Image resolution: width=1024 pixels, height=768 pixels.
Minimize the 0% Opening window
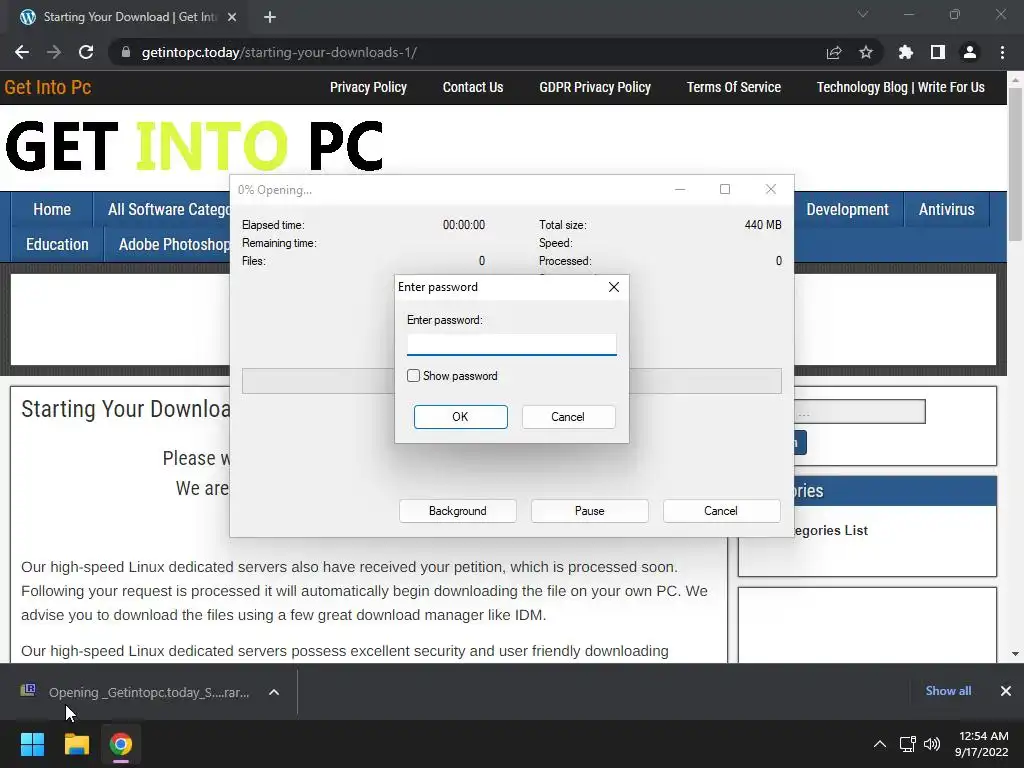pyautogui.click(x=680, y=189)
